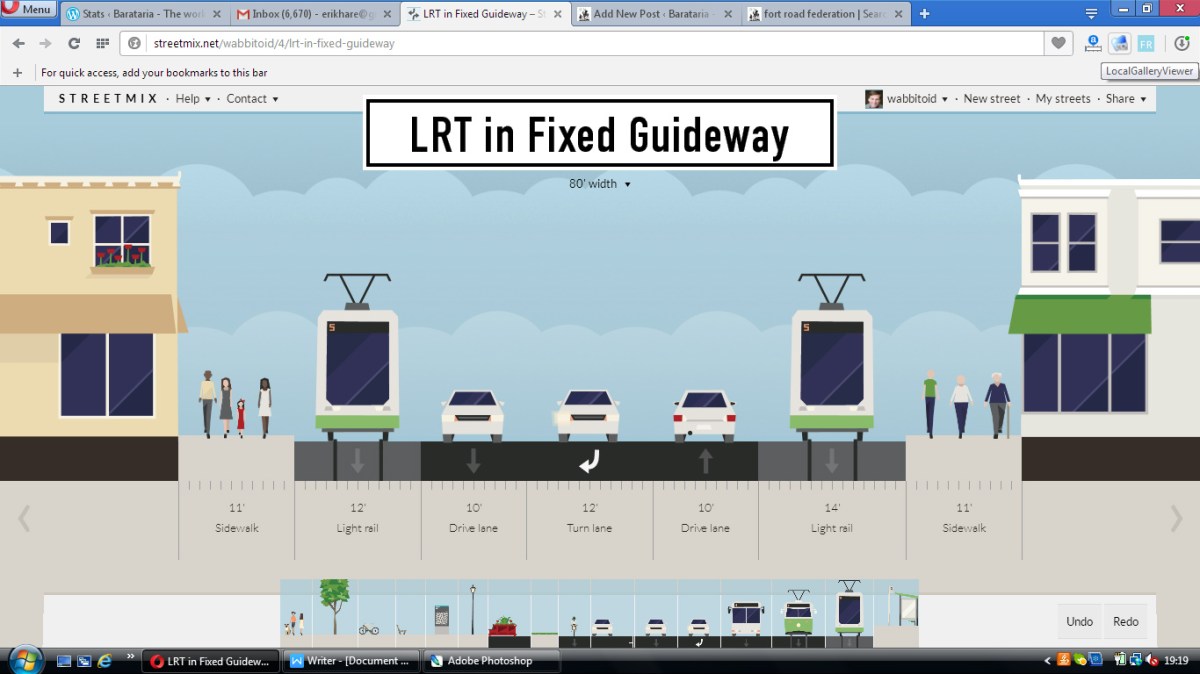This screenshot has width=1200, height=674.
Task: Choose the street lamp segment in palette
Action: tap(473, 610)
